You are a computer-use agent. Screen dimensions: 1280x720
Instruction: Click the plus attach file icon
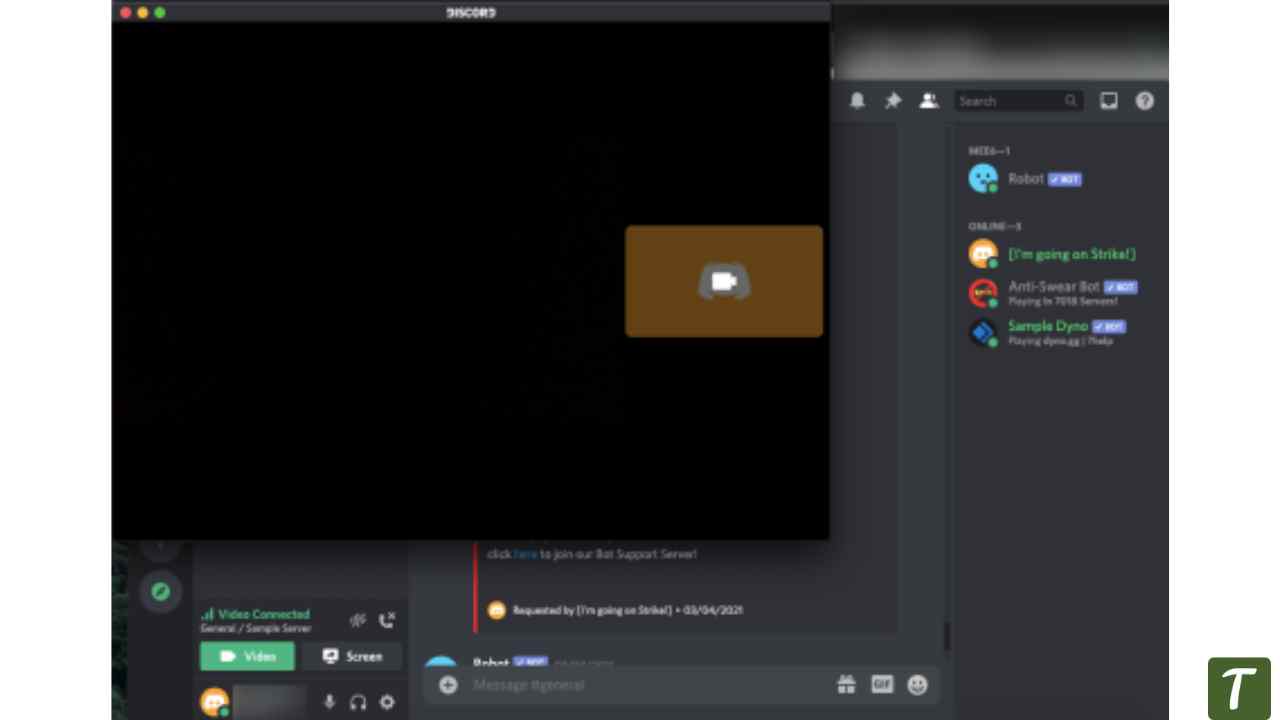click(x=448, y=685)
